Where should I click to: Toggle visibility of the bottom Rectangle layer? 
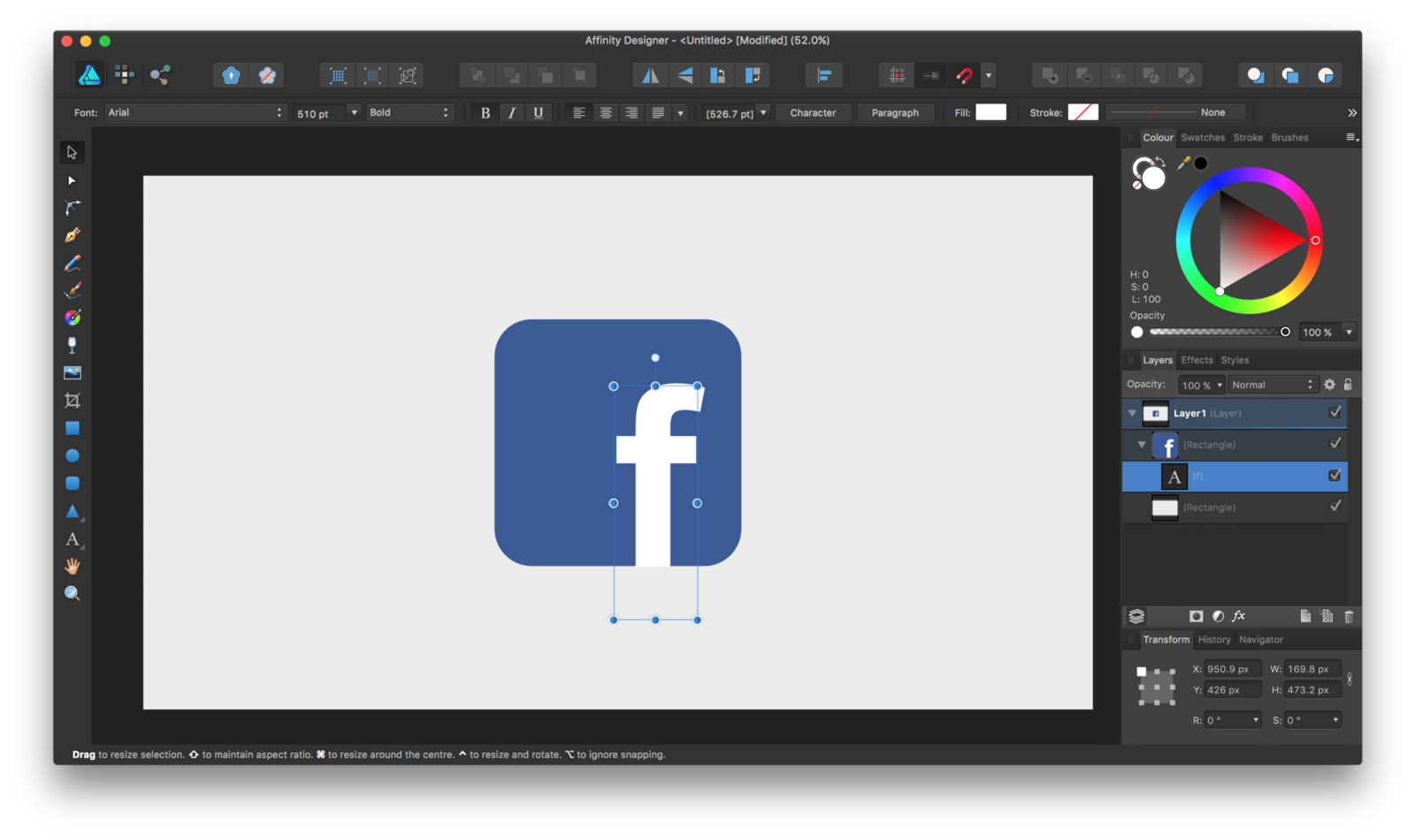click(1335, 506)
